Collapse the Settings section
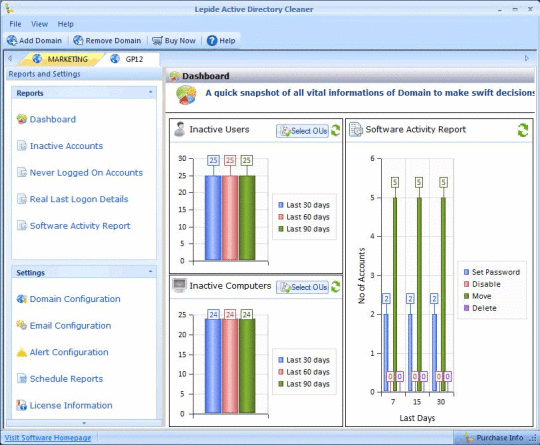Image resolution: width=540 pixels, height=445 pixels. coord(150,272)
